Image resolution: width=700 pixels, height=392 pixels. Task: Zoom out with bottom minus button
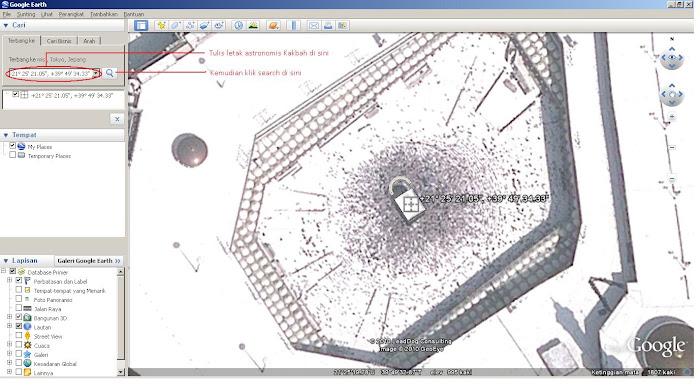pyautogui.click(x=672, y=178)
